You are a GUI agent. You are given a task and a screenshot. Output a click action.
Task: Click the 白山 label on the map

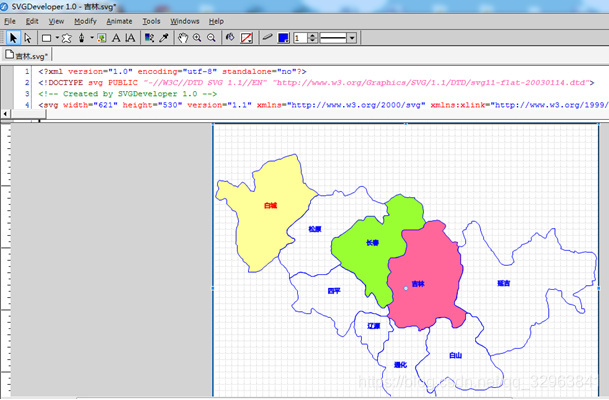point(455,355)
